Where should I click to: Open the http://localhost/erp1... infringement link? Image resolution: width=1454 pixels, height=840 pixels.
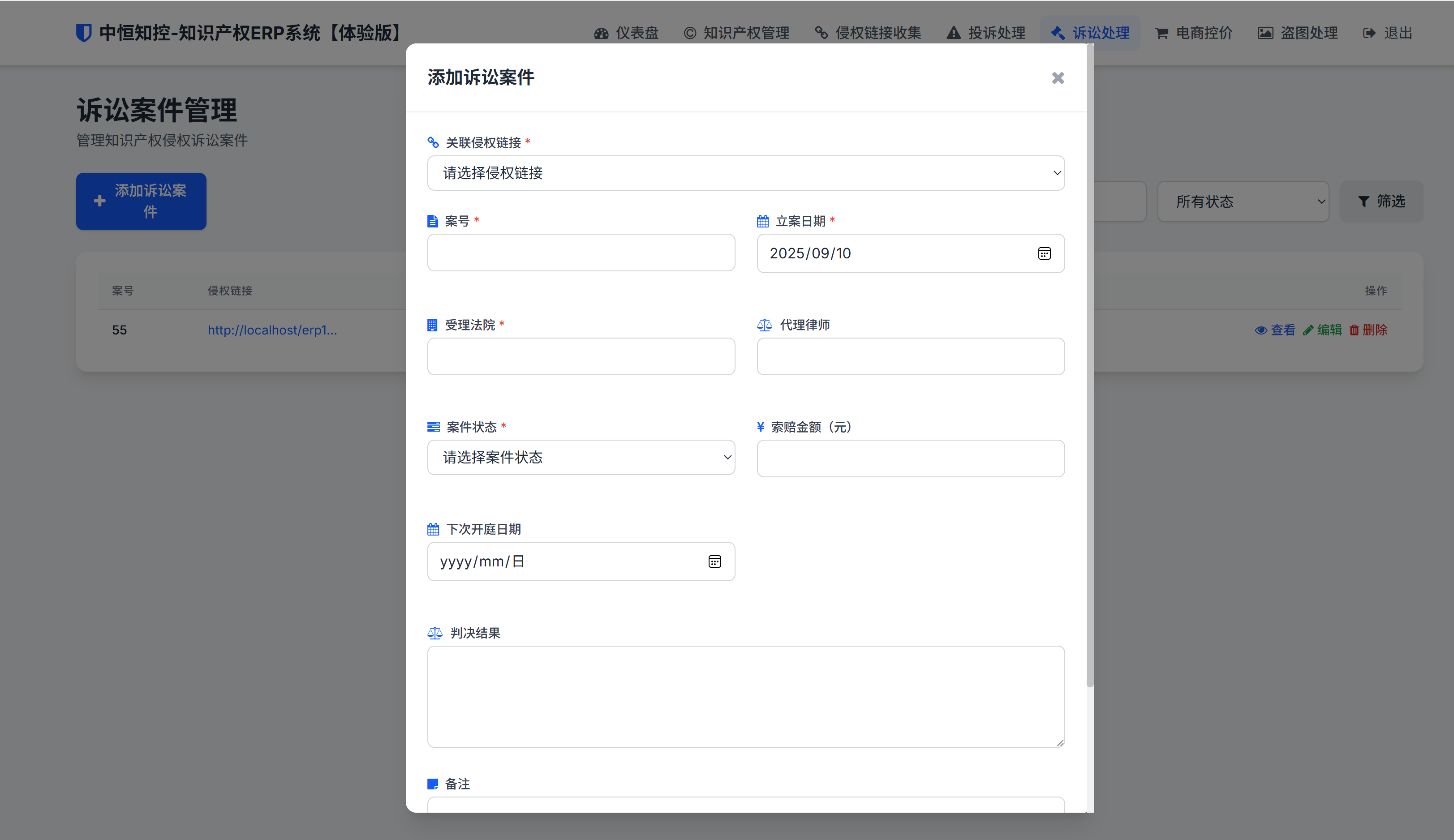pos(272,330)
